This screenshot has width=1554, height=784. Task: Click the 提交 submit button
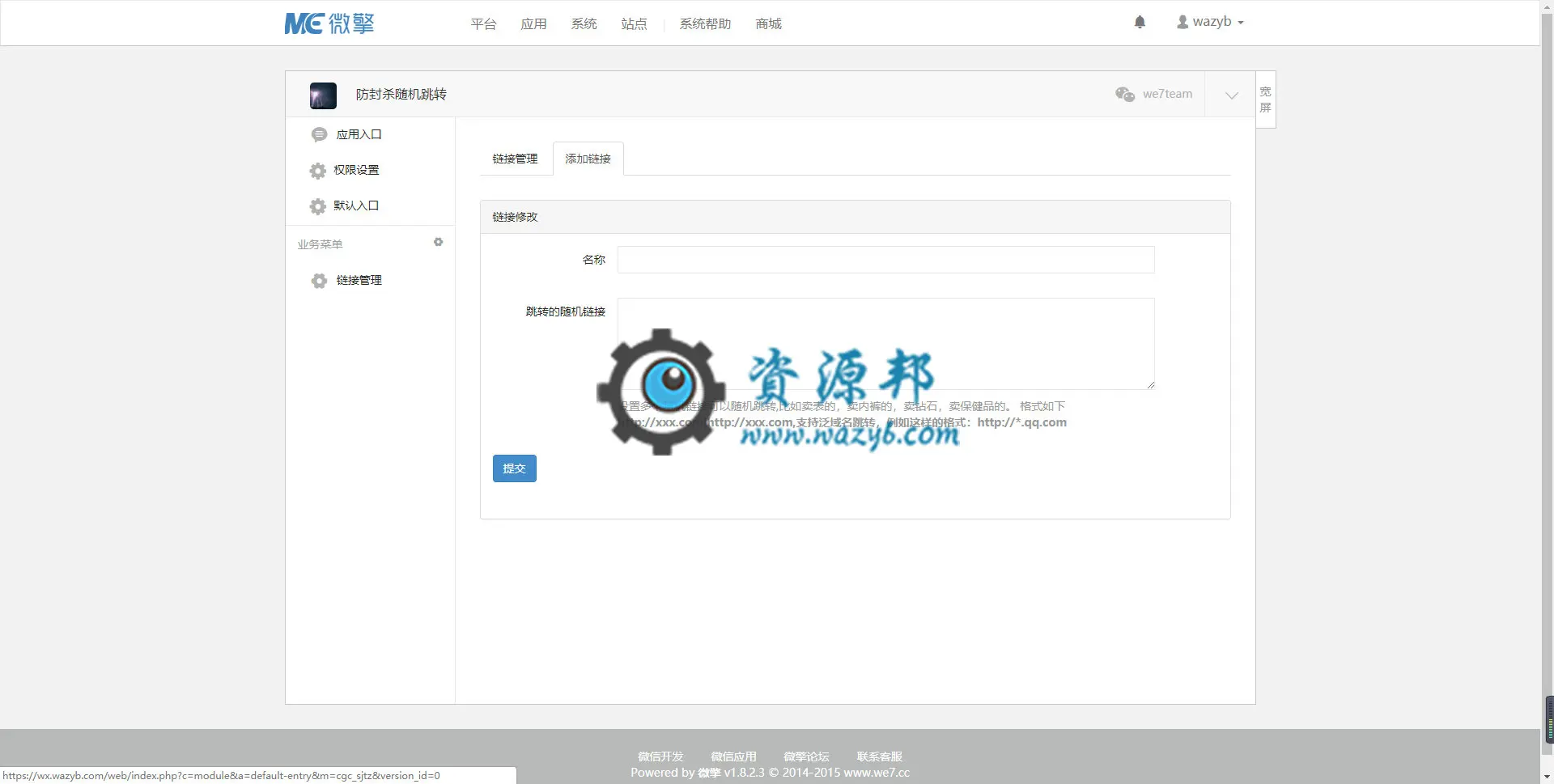click(x=515, y=468)
